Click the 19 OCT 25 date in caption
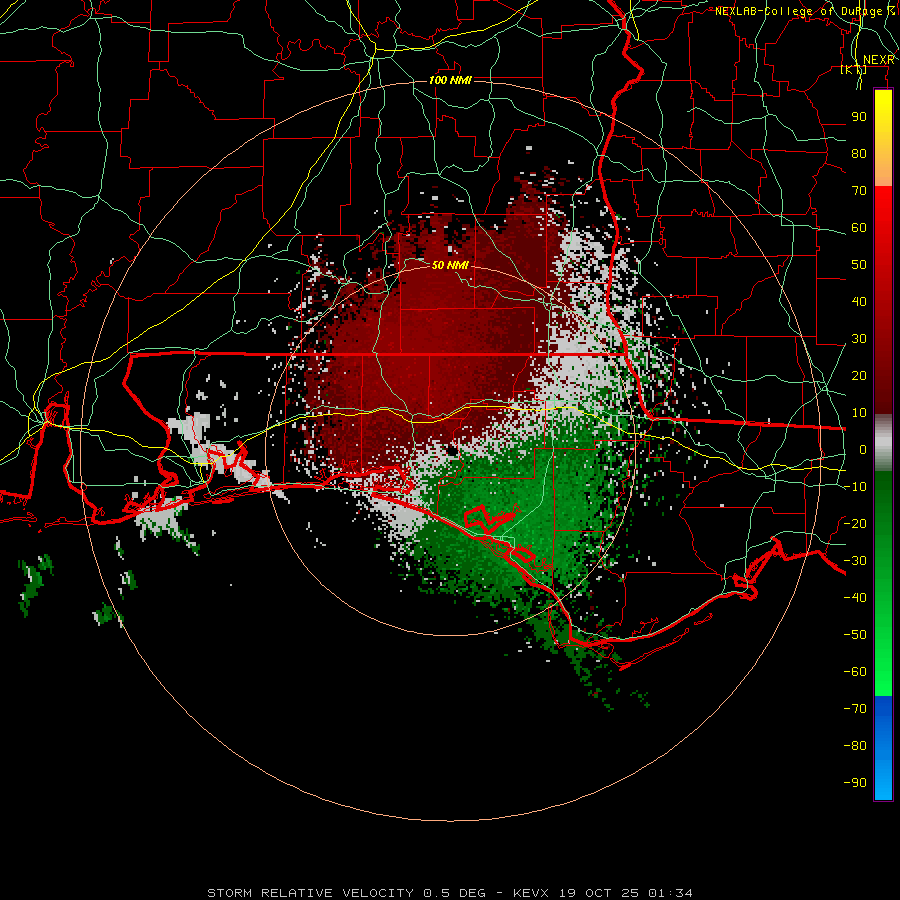 coord(599,893)
